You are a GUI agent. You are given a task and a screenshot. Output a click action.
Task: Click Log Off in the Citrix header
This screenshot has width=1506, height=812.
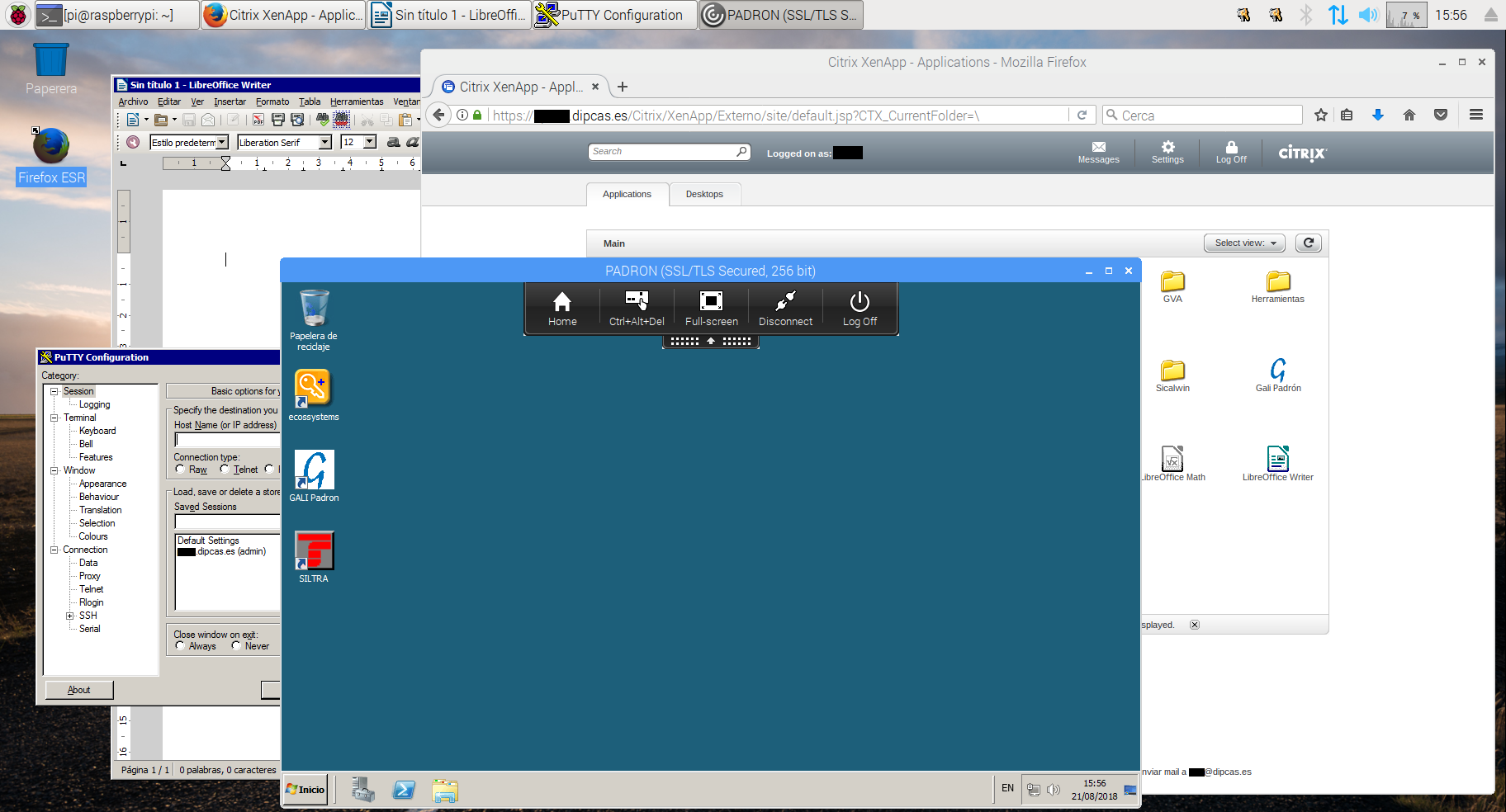pos(1231,153)
